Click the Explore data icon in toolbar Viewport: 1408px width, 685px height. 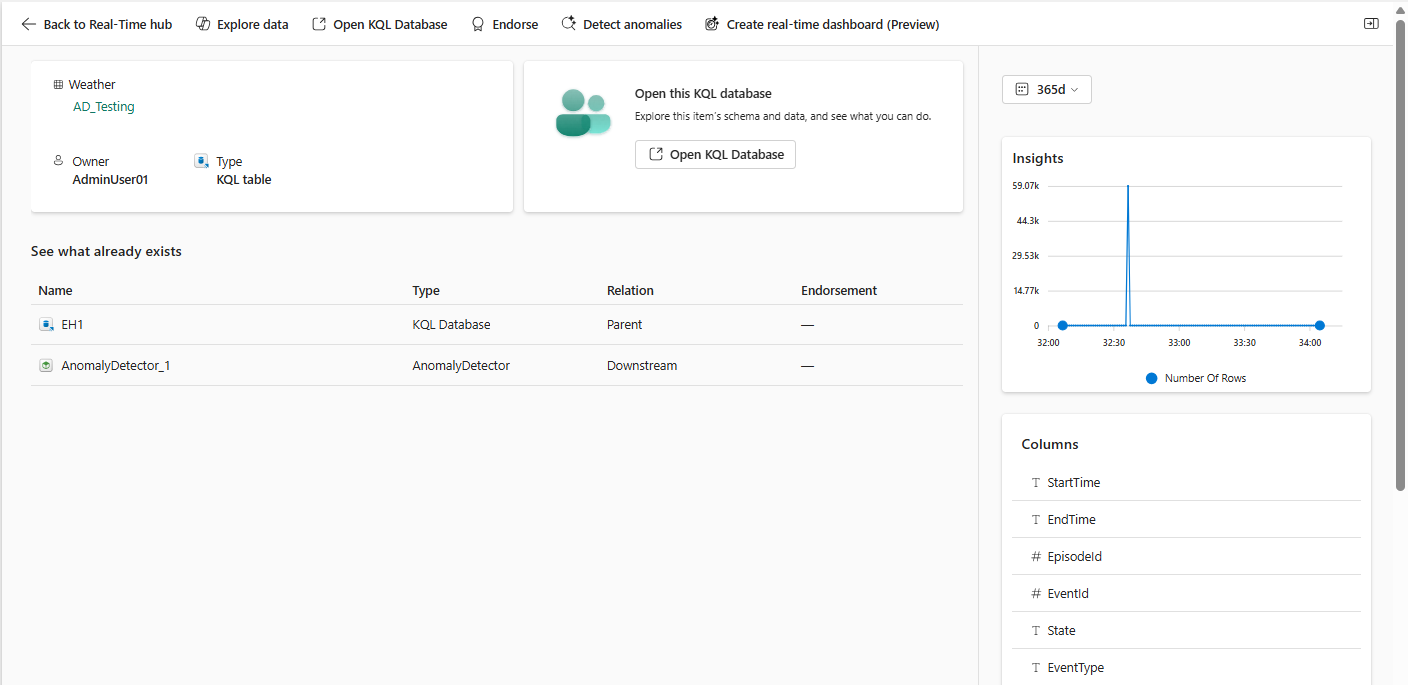click(203, 24)
